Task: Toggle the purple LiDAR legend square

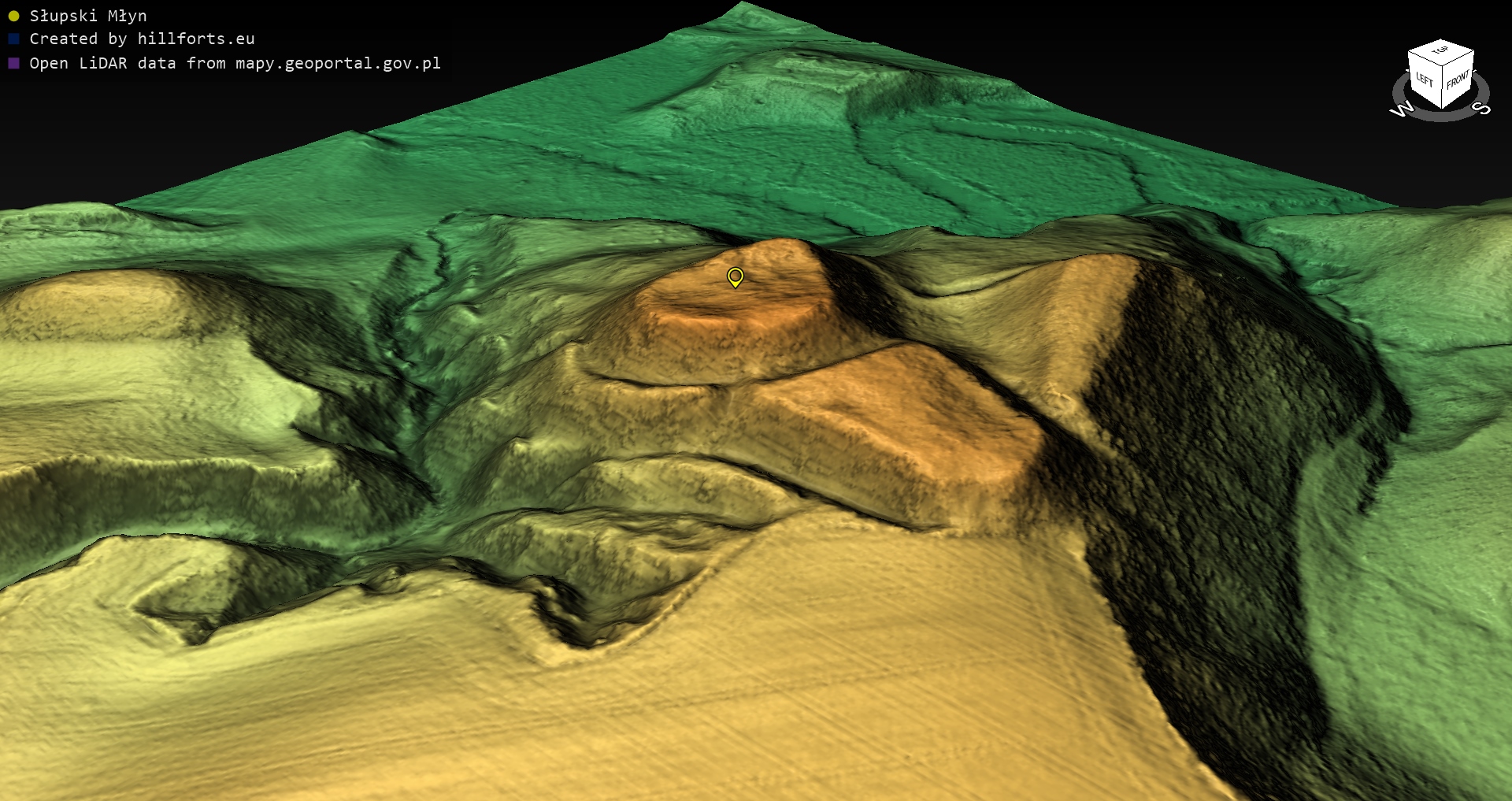Action: click(x=13, y=63)
